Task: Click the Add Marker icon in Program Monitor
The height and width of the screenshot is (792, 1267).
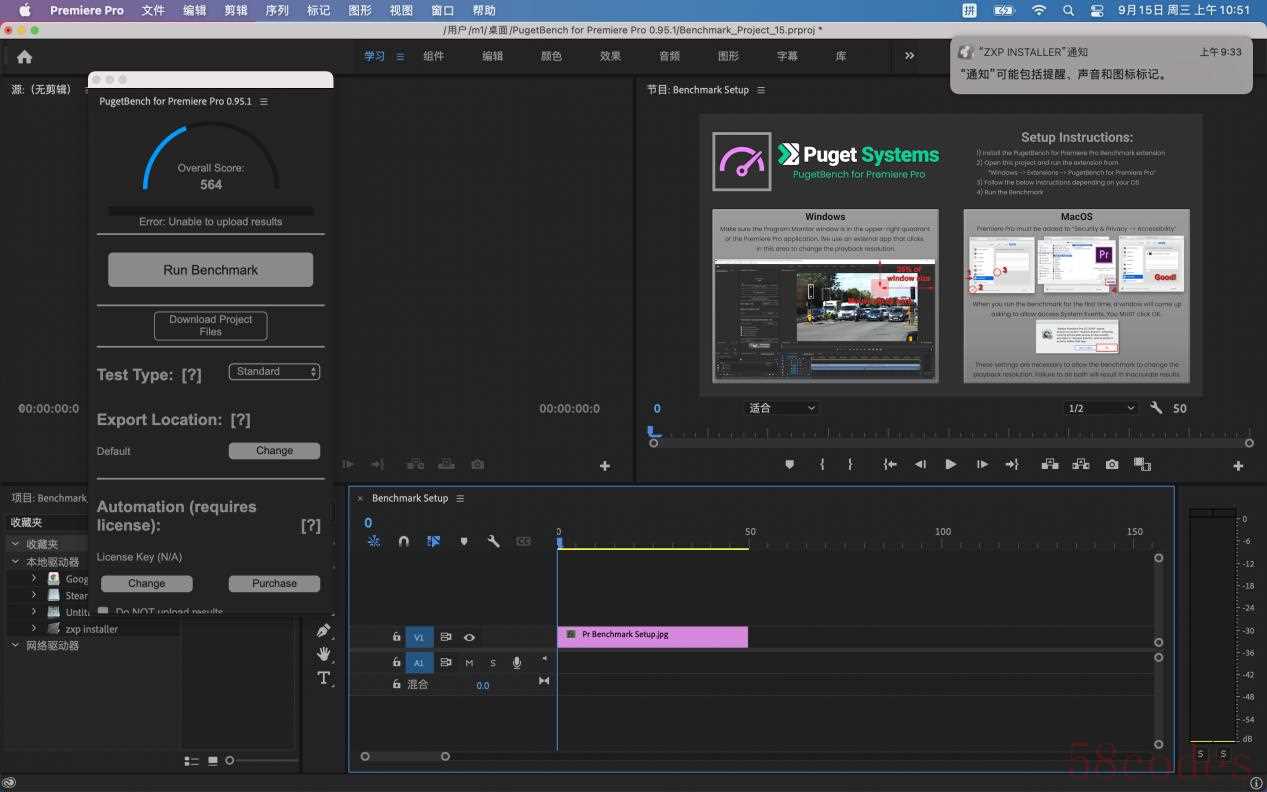Action: click(789, 464)
